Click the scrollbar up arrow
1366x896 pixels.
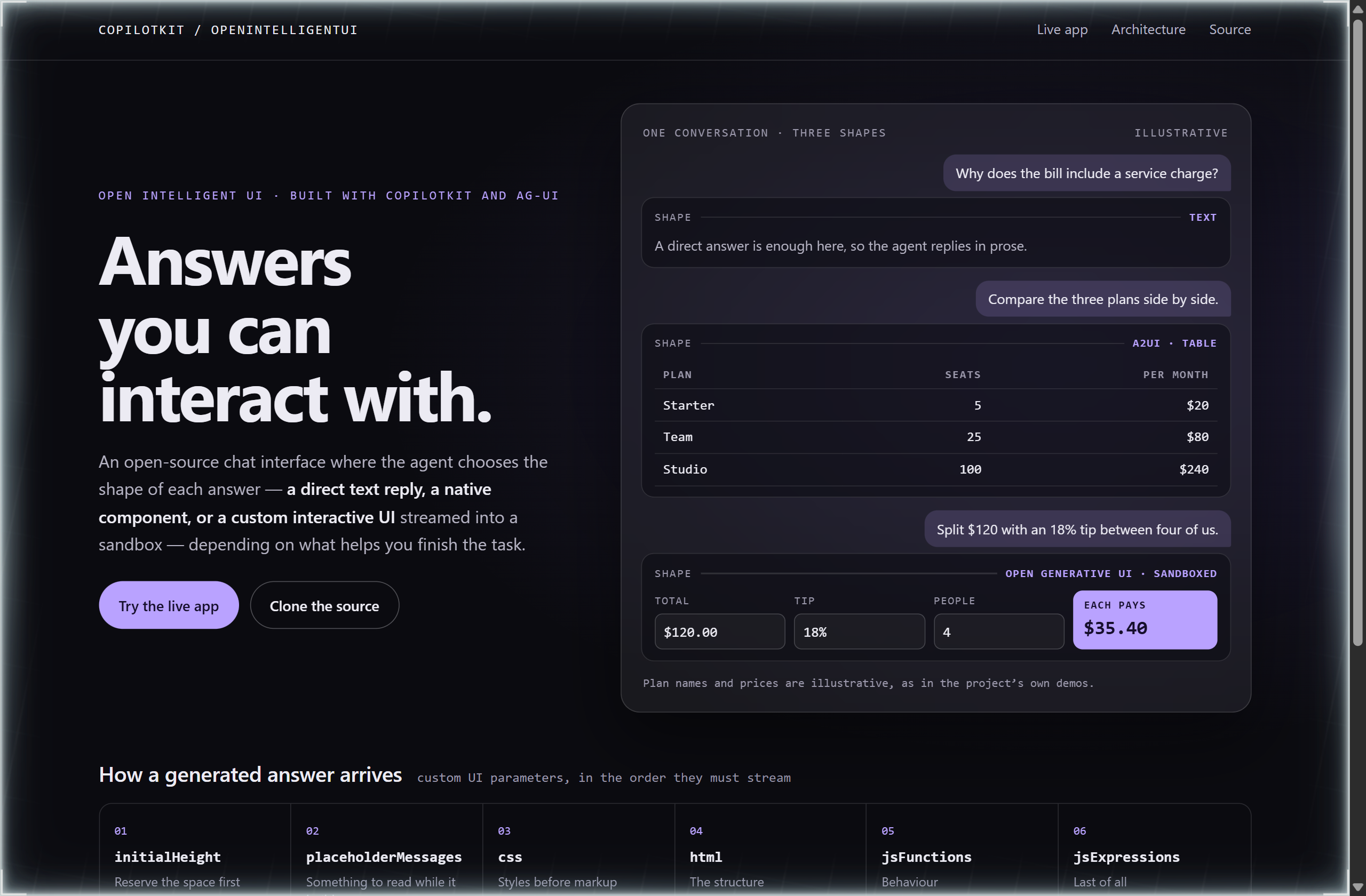1357,9
